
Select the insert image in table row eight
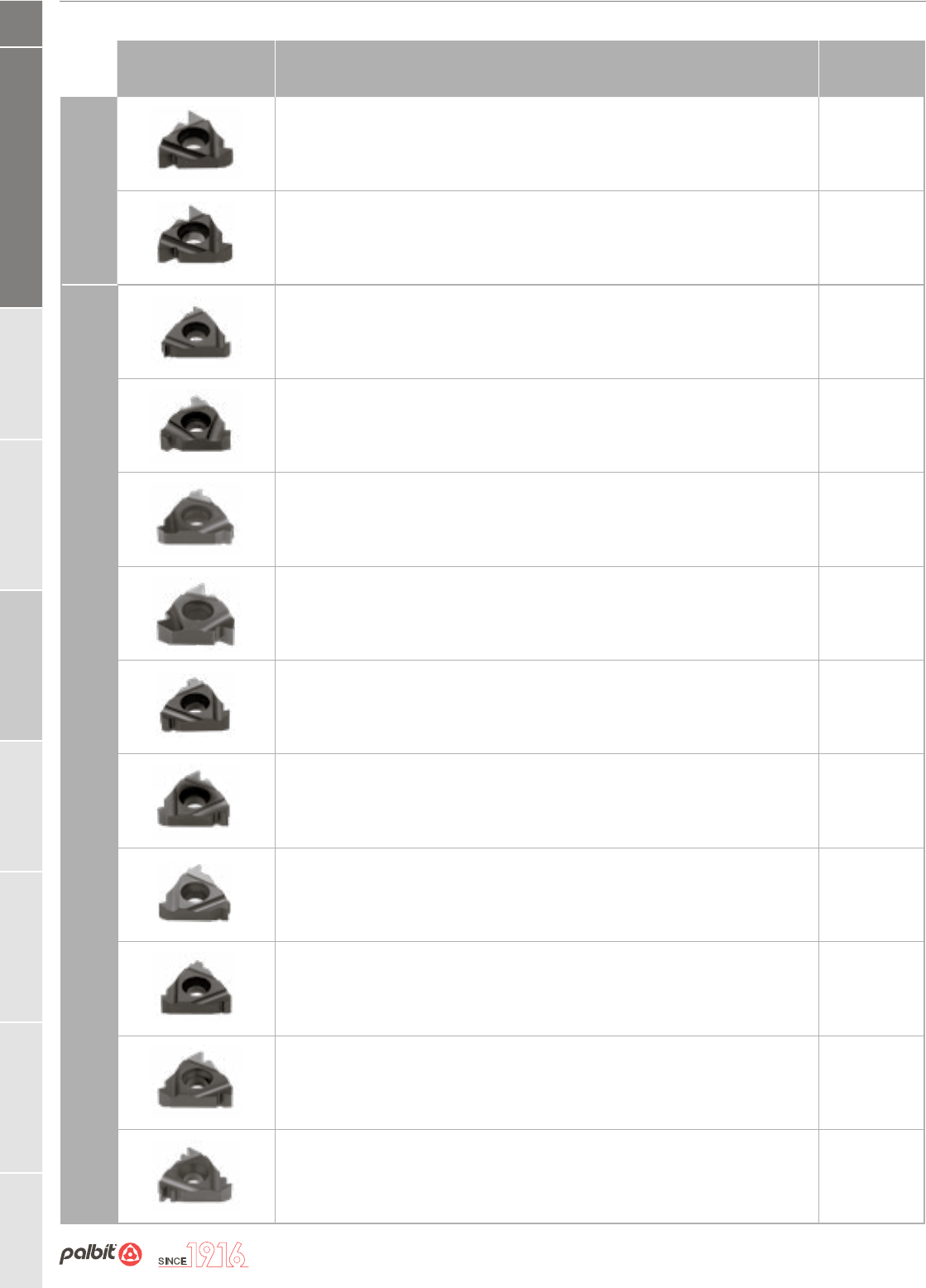[x=195, y=800]
